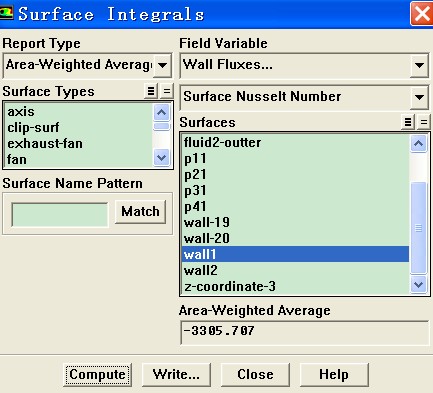This screenshot has width=433, height=393.
Task: Select fluid2-outter in Surfaces list
Action: 295,143
